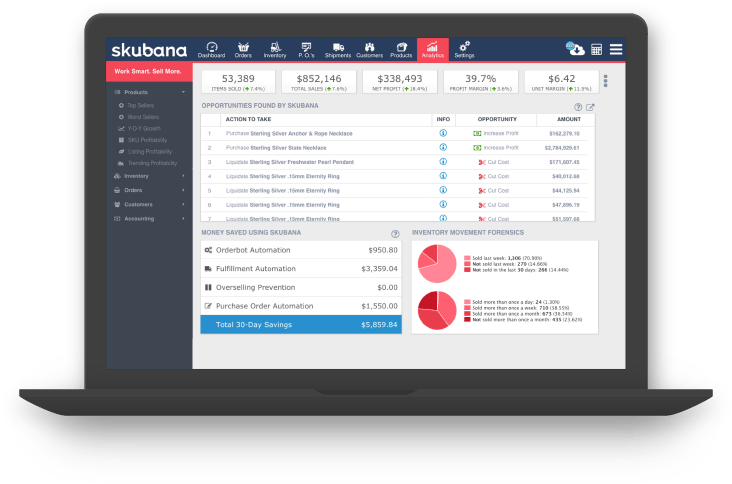The width and height of the screenshot is (732, 484).
Task: Expand the Customers sidebar section
Action: pyautogui.click(x=149, y=204)
